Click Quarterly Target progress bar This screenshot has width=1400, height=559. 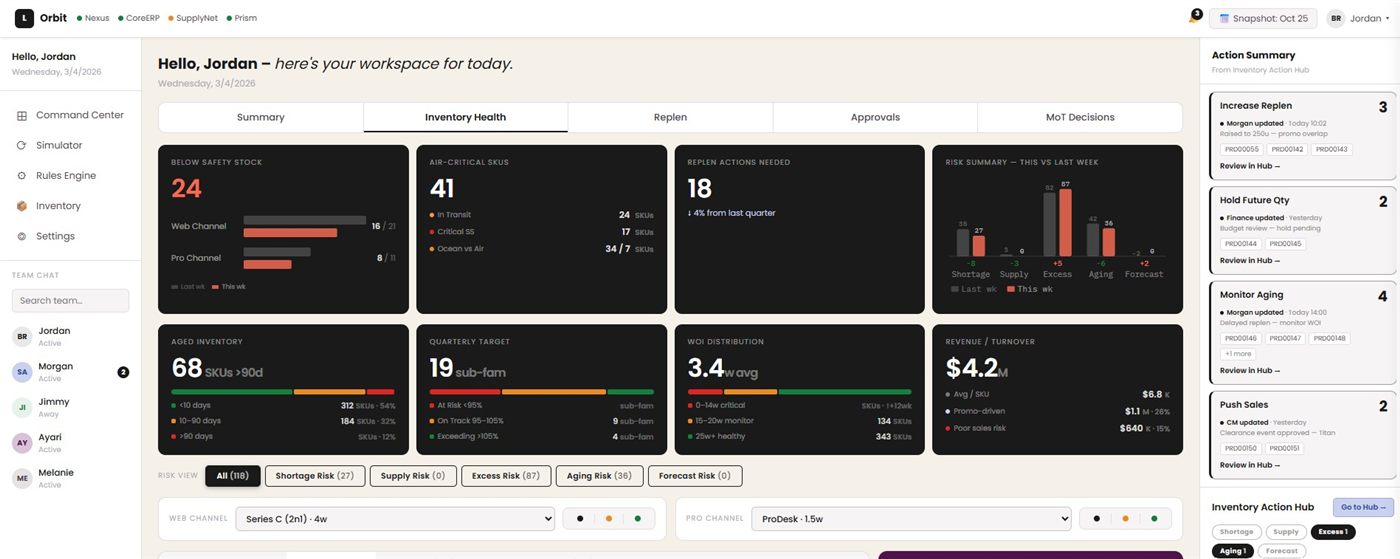pyautogui.click(x=541, y=392)
